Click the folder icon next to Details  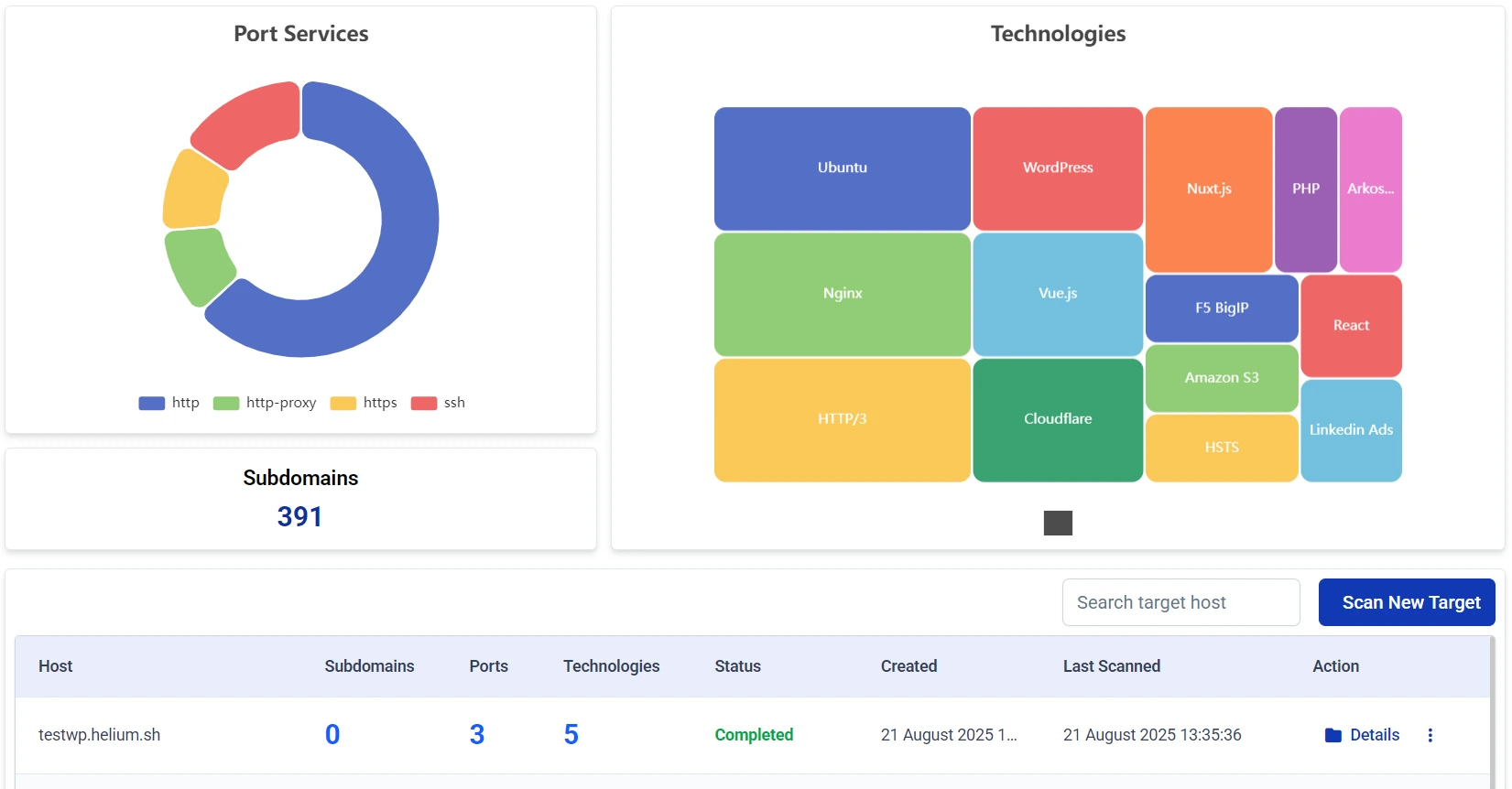[x=1333, y=735]
